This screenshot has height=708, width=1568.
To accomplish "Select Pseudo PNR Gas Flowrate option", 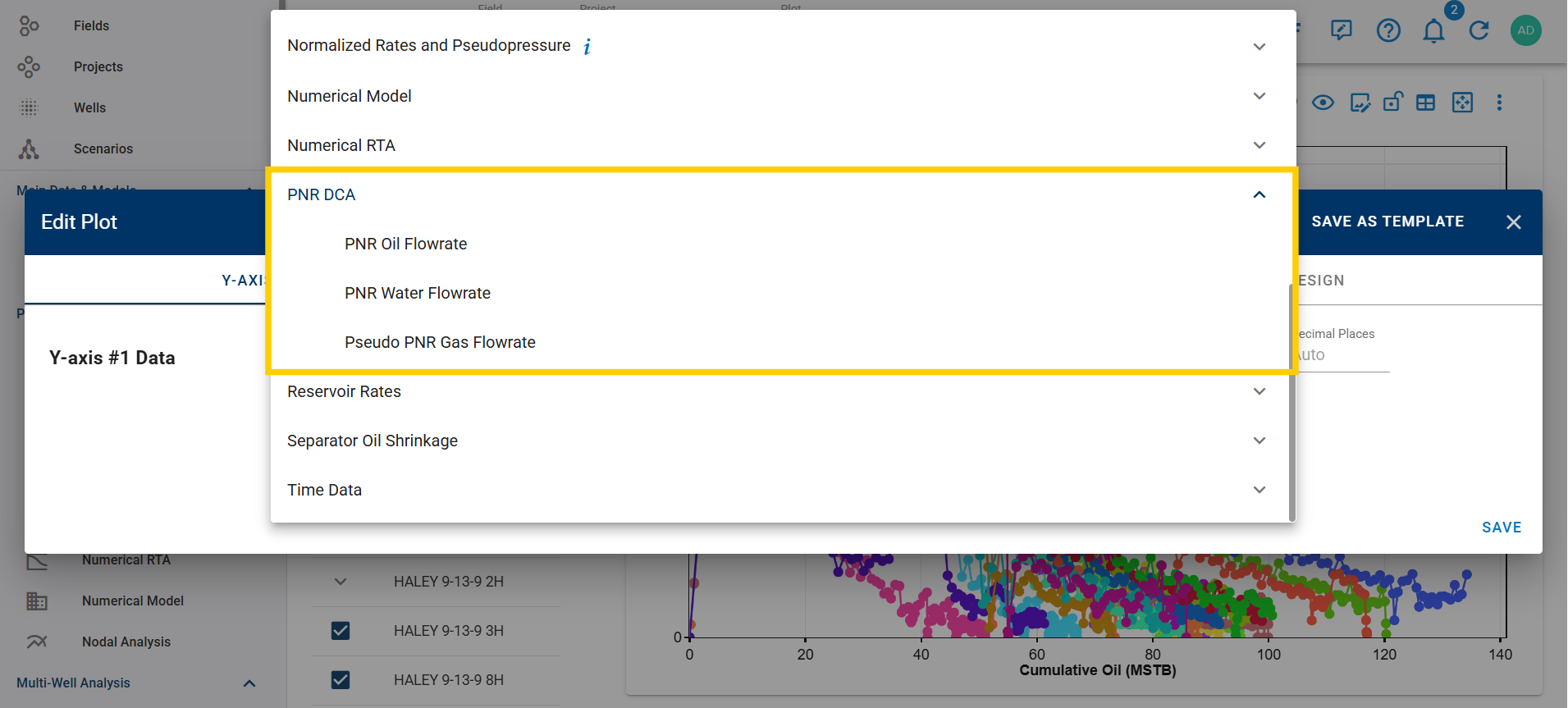I will click(x=440, y=342).
